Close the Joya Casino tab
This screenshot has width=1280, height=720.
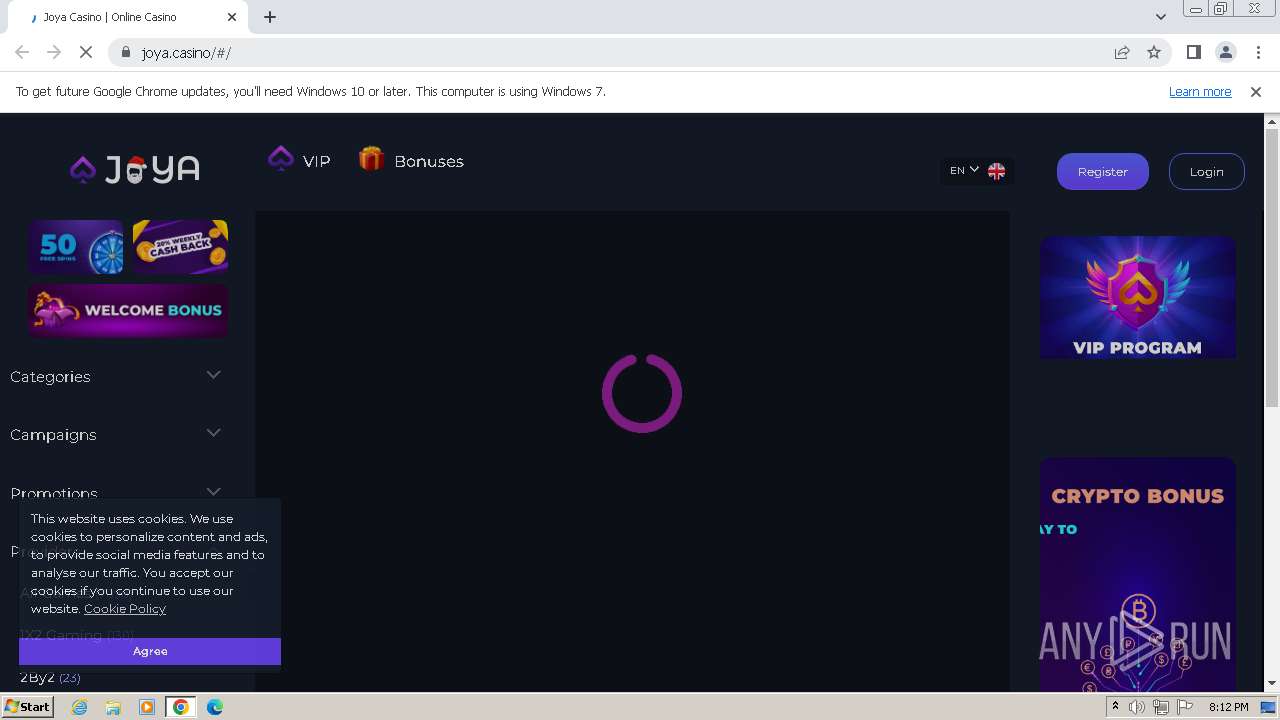[x=232, y=17]
